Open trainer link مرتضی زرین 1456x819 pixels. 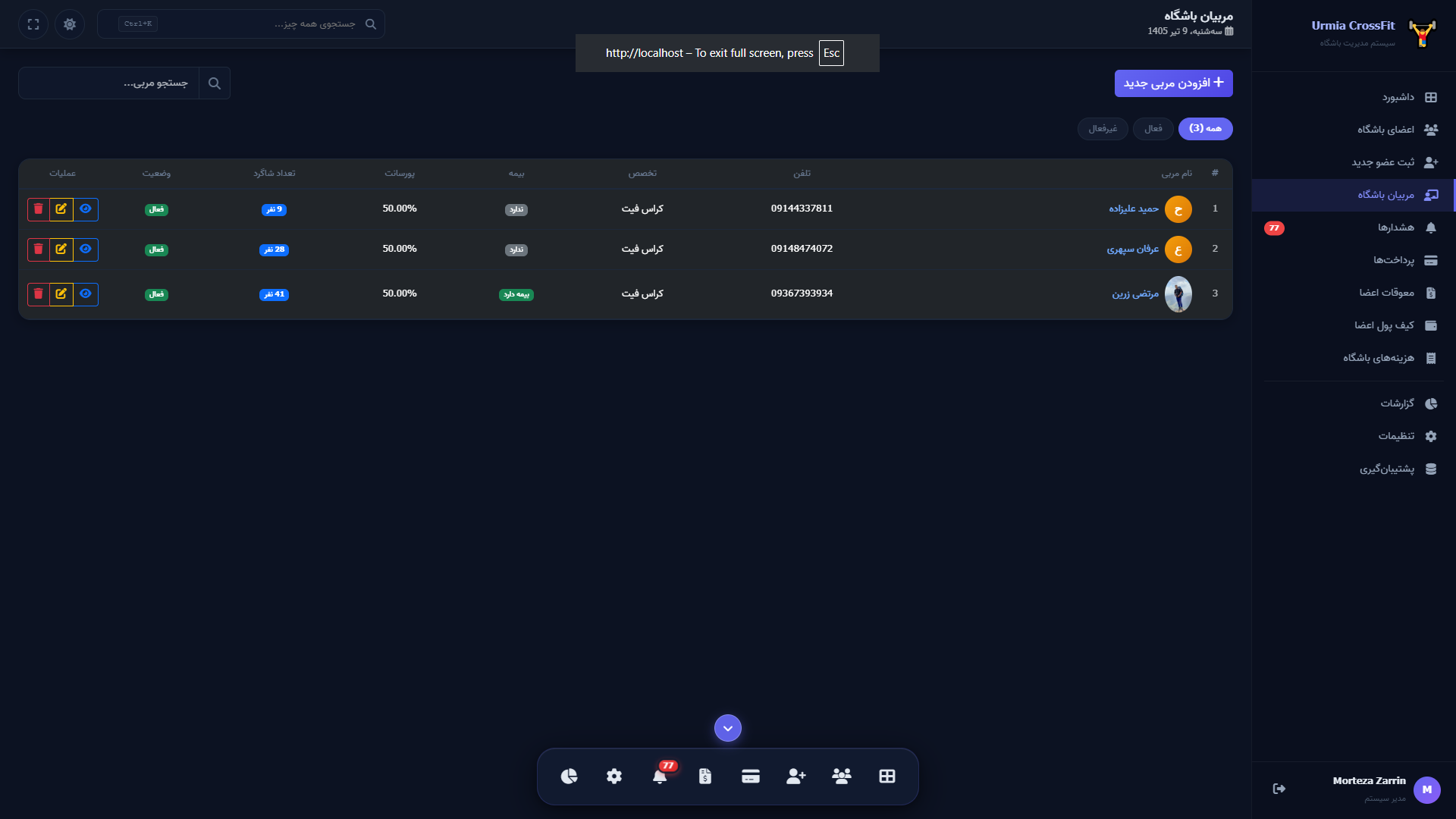click(1135, 294)
